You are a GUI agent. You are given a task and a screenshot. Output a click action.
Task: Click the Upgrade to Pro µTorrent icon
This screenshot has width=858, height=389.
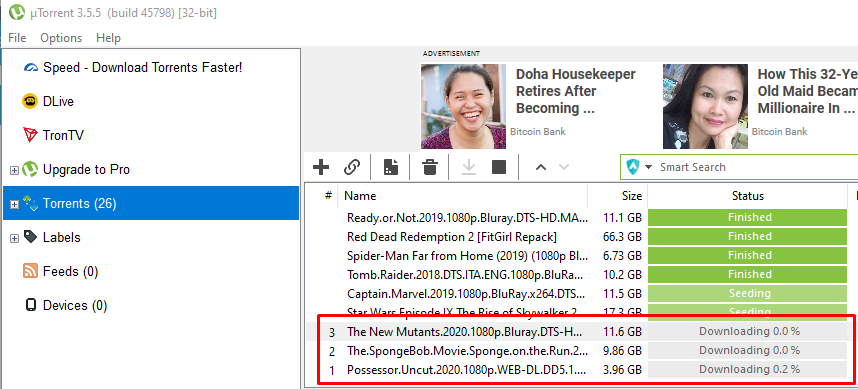tap(30, 170)
